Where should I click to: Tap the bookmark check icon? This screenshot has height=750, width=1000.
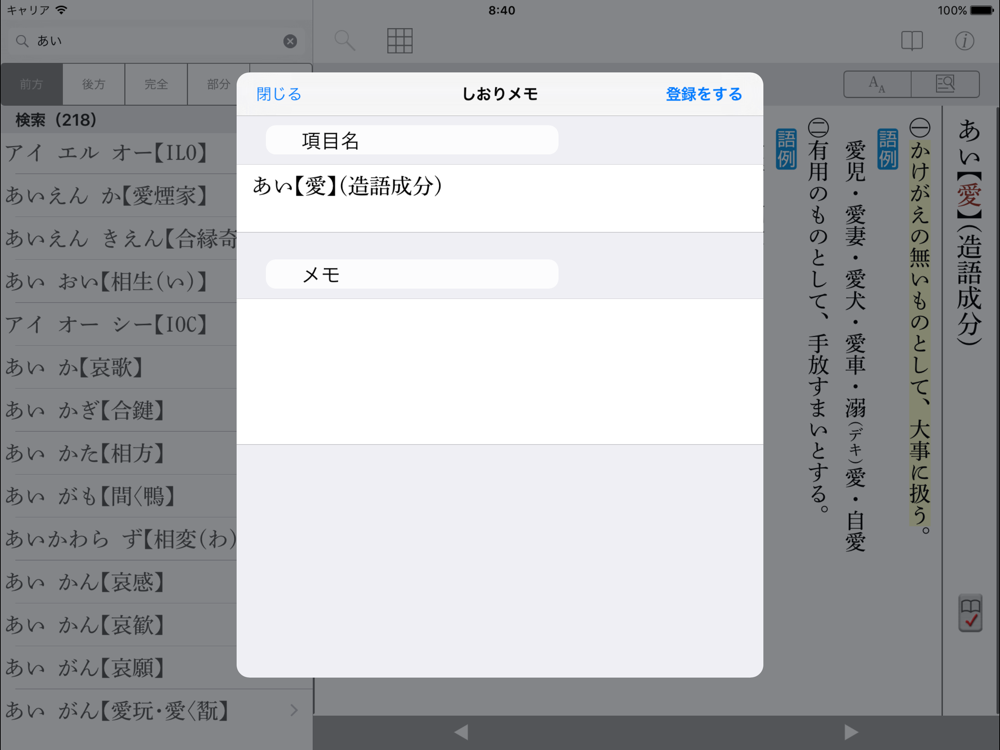970,614
